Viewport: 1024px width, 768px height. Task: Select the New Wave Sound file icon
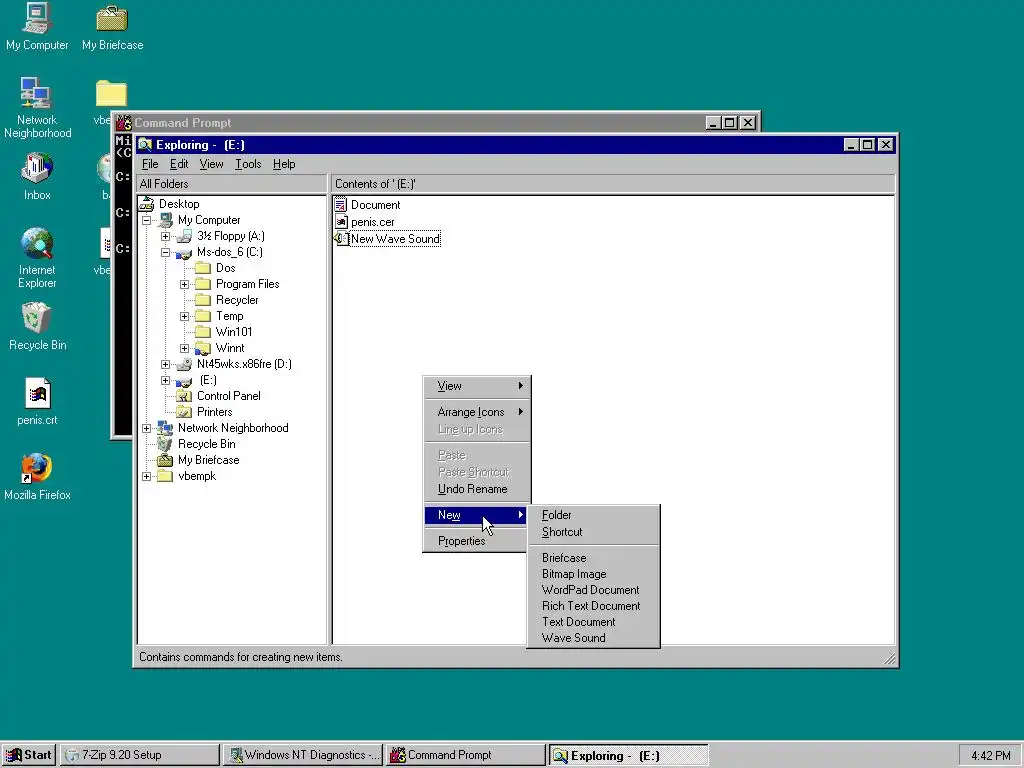(341, 239)
